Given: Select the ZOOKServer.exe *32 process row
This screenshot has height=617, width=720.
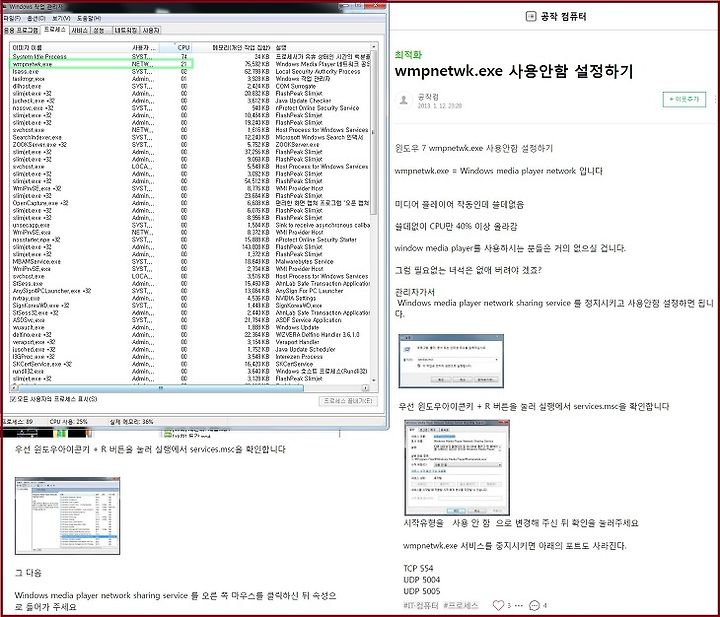Looking at the screenshot, I should click(191, 145).
